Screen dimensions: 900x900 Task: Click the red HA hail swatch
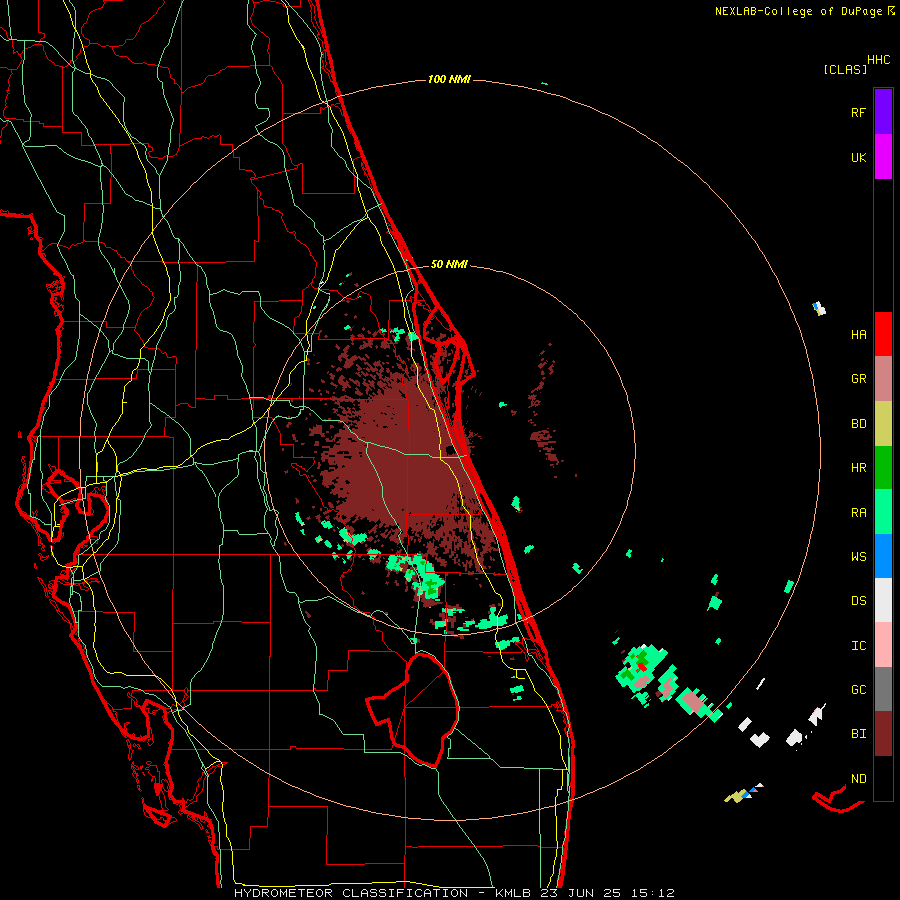coord(883,334)
